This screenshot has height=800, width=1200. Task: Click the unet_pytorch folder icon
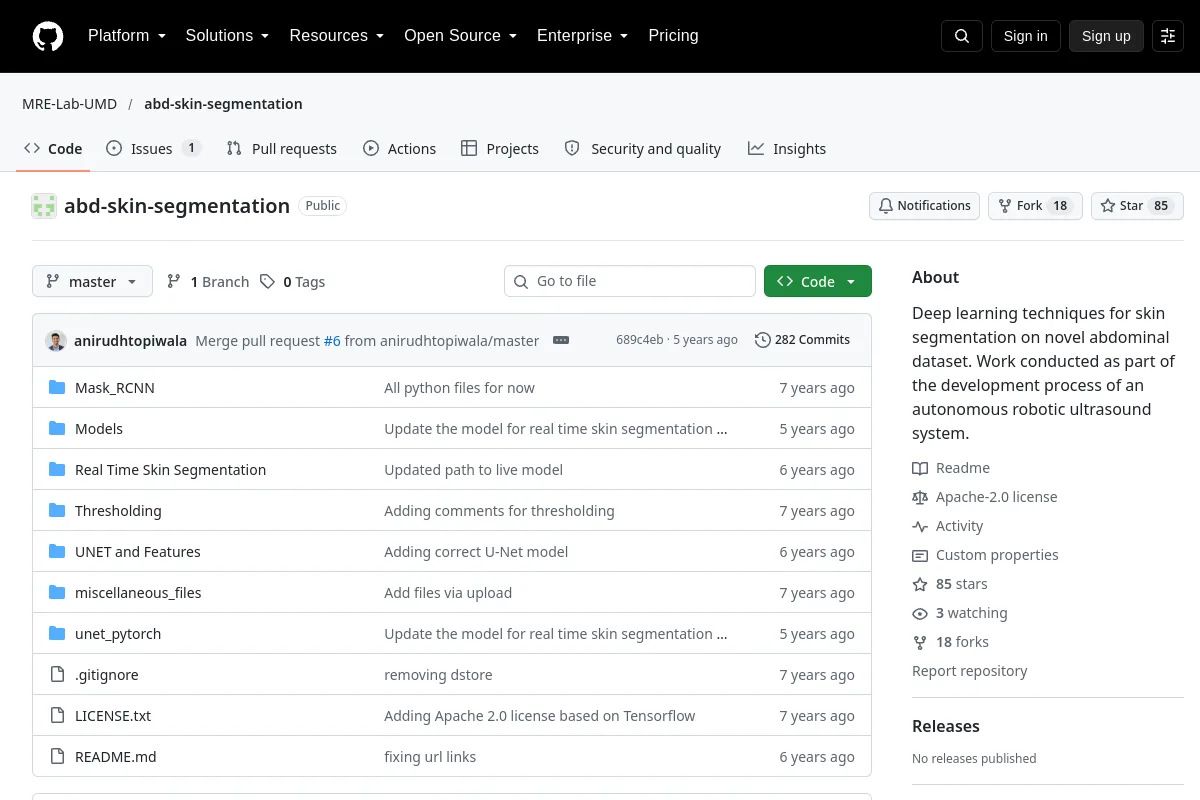[x=57, y=634]
